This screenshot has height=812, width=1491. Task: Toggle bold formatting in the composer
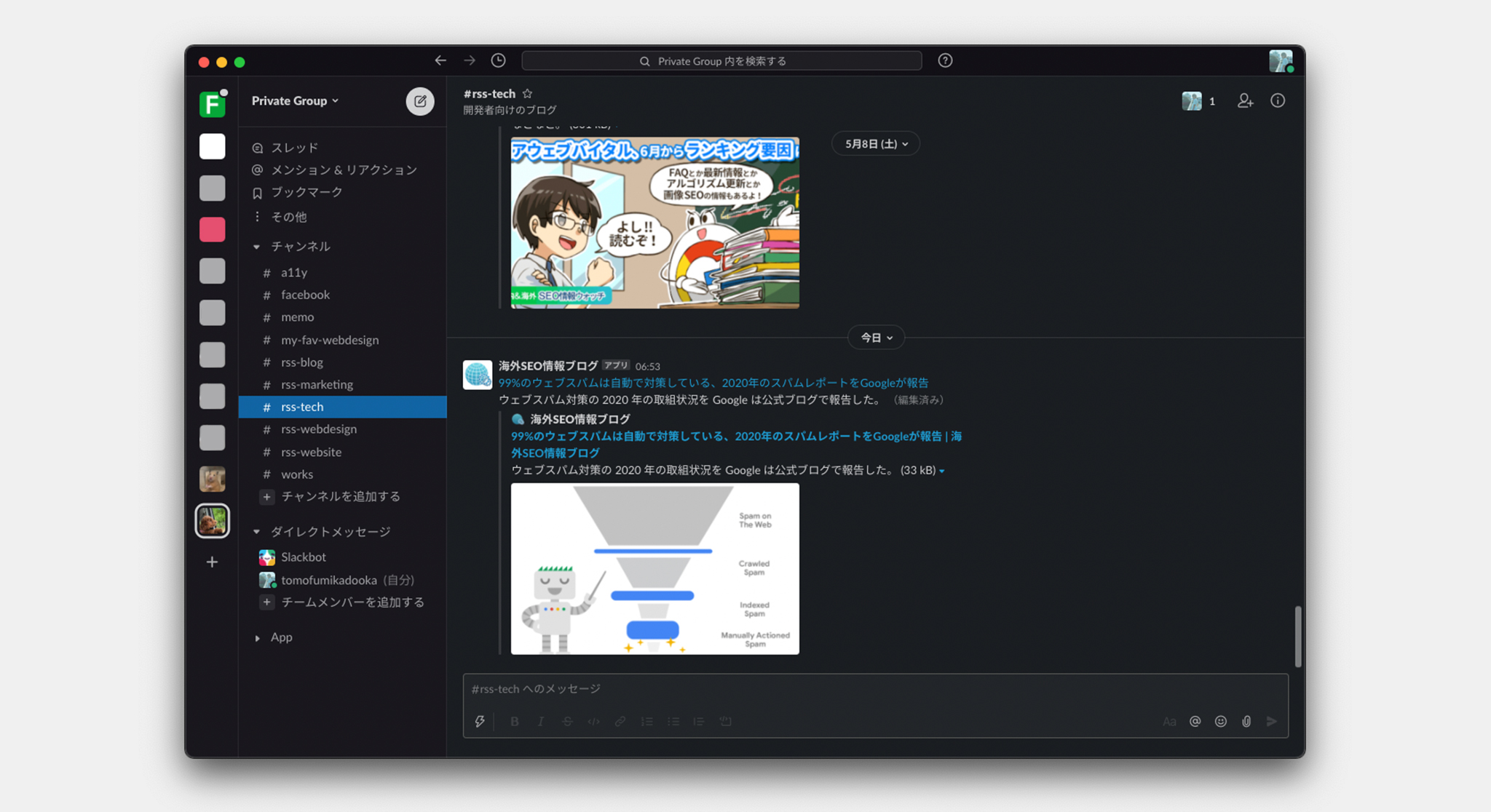coord(514,721)
